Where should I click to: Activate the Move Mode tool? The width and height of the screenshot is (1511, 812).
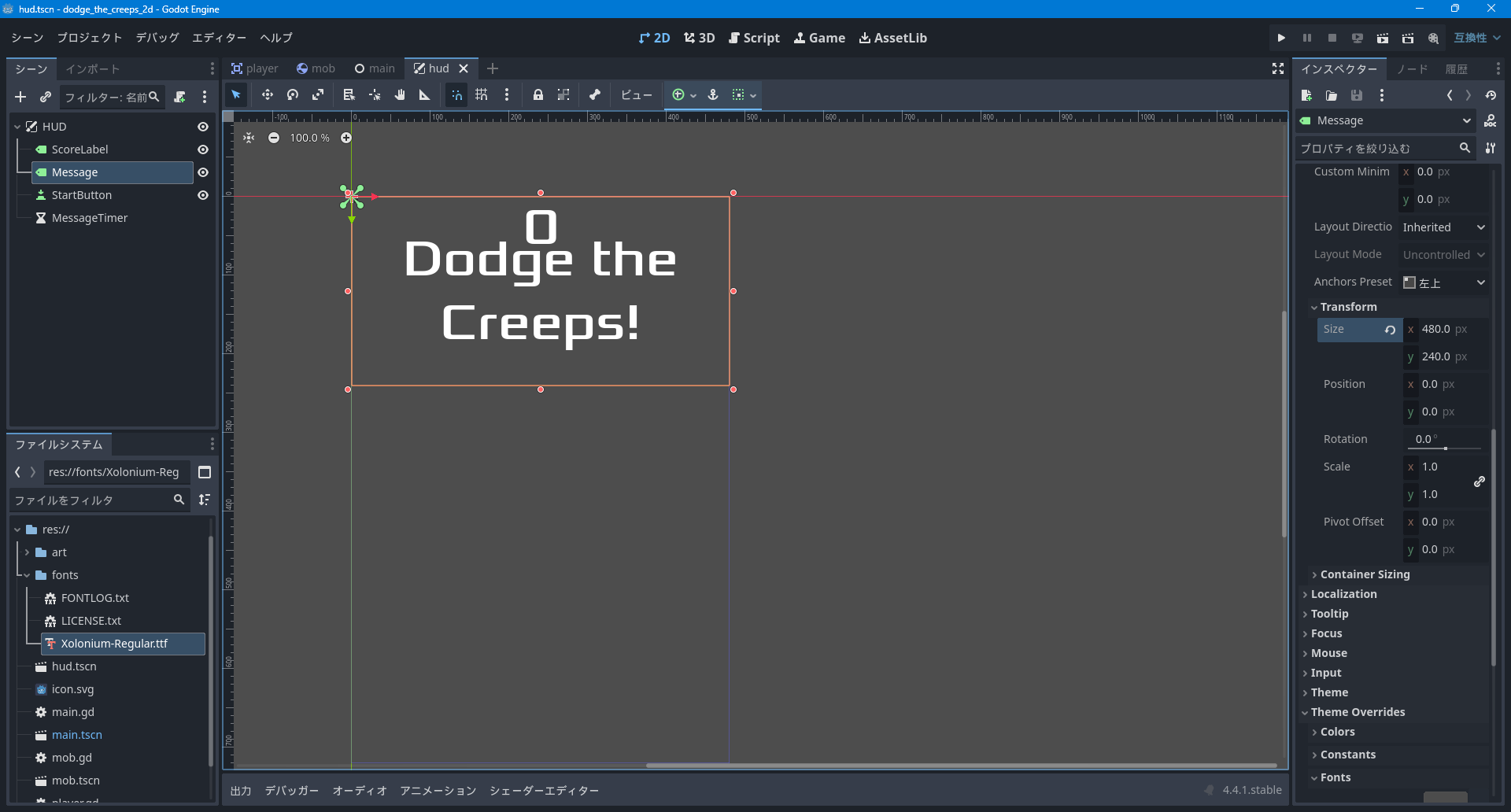click(x=268, y=95)
